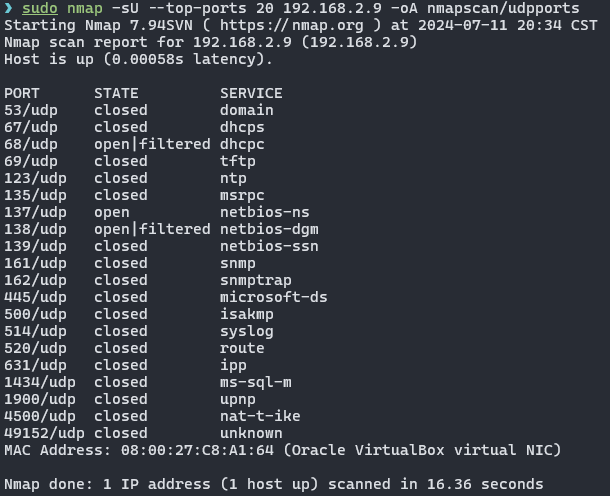
Task: Click the netbios-dgm service name
Action: (268, 229)
